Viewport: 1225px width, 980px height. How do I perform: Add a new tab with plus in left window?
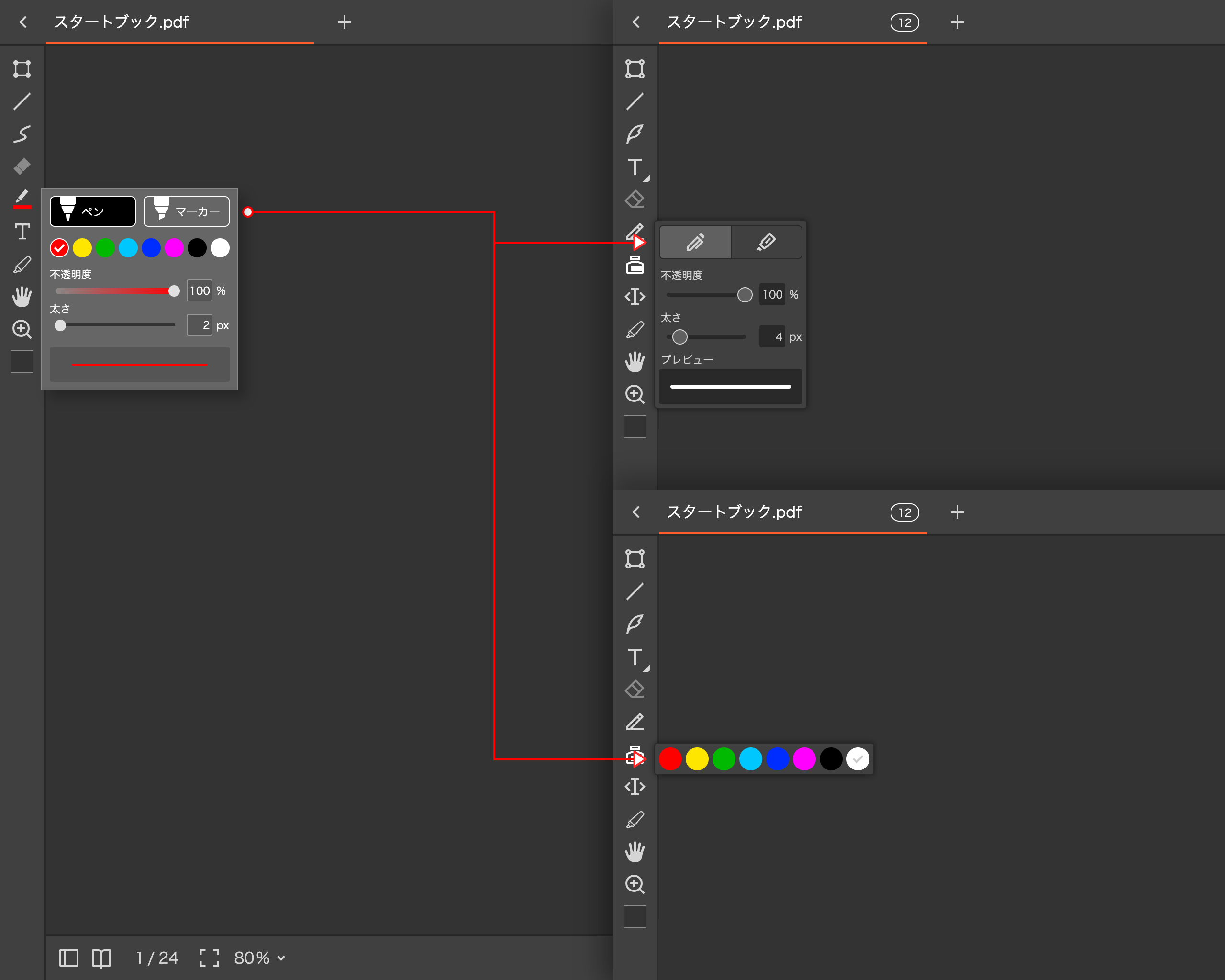click(x=345, y=22)
